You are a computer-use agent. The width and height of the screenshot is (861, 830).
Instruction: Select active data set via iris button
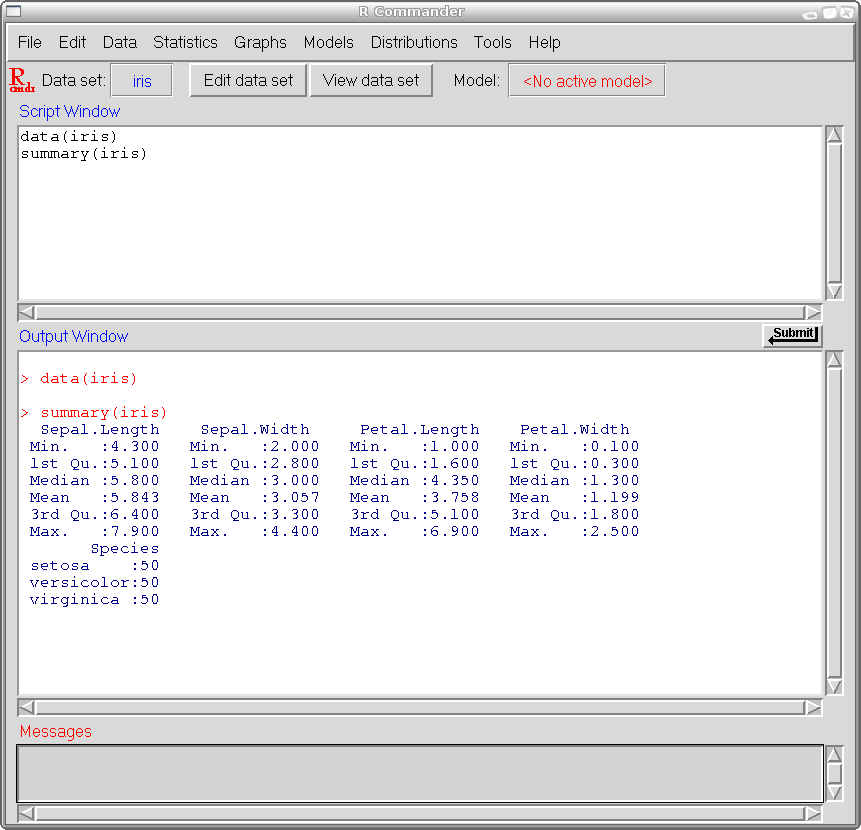[x=141, y=81]
